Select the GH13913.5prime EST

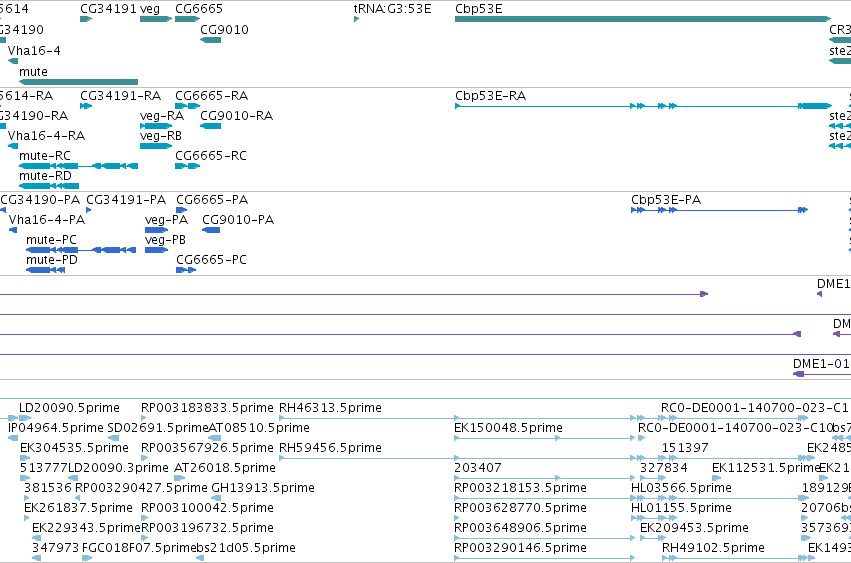click(x=216, y=498)
